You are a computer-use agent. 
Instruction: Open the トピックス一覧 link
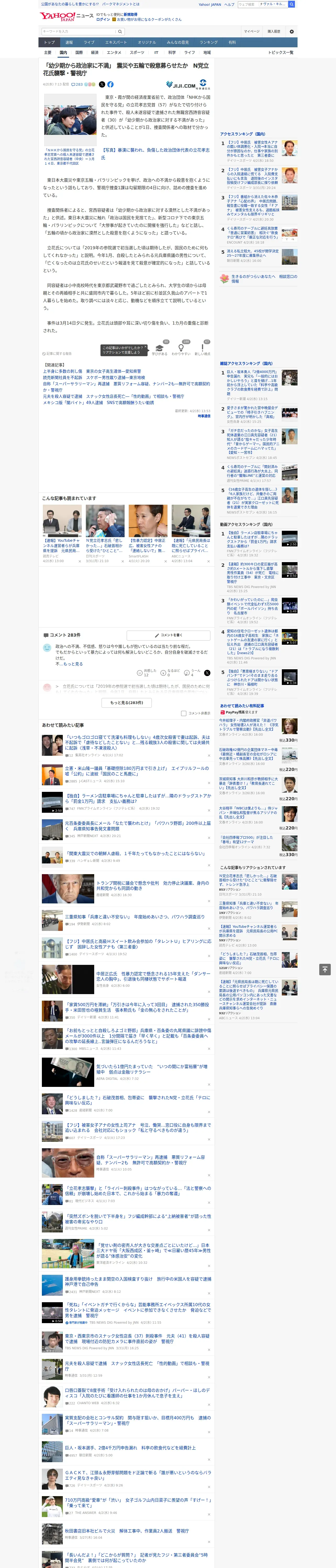point(281,53)
